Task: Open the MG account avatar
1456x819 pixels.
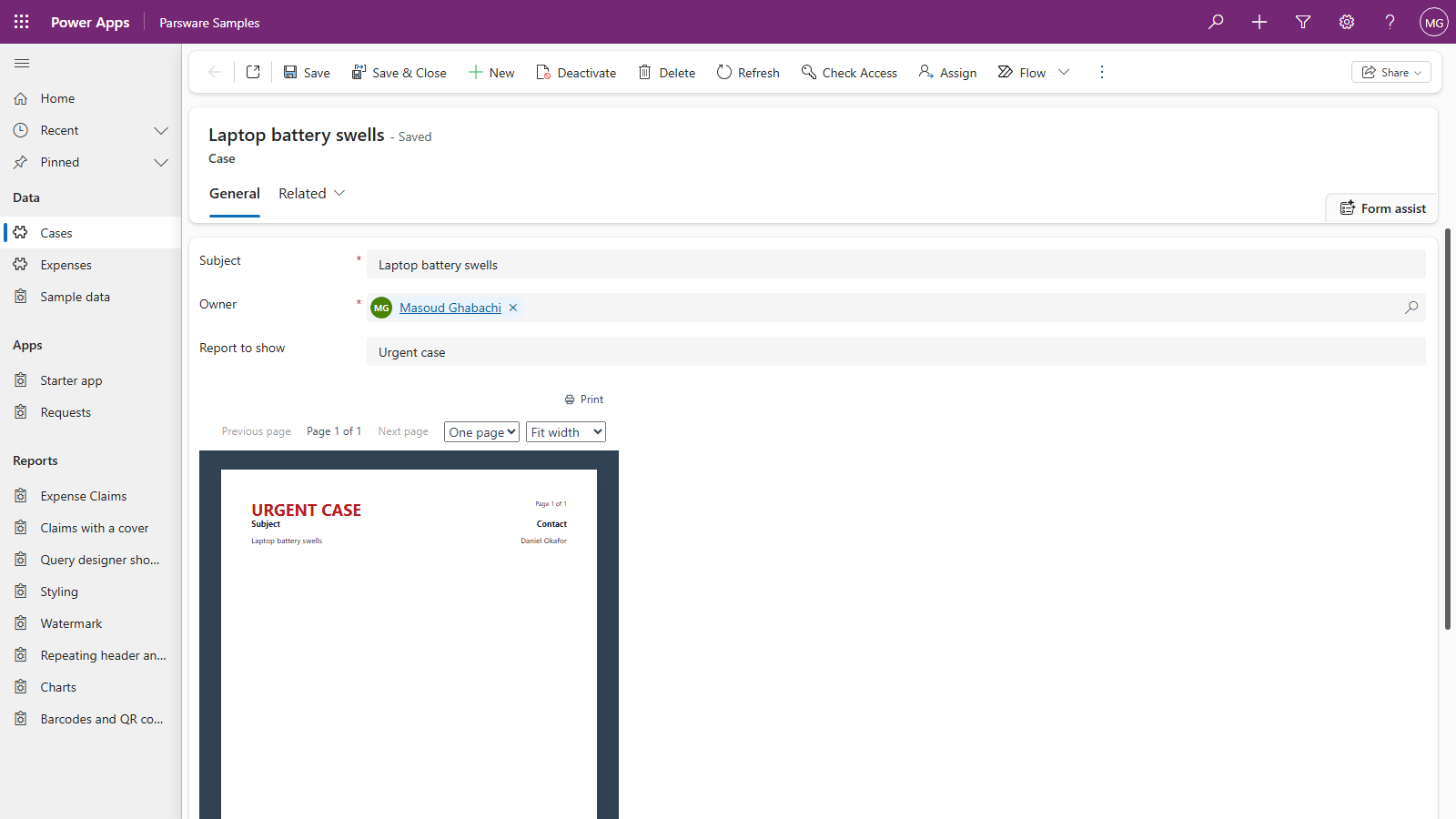Action: click(1434, 22)
